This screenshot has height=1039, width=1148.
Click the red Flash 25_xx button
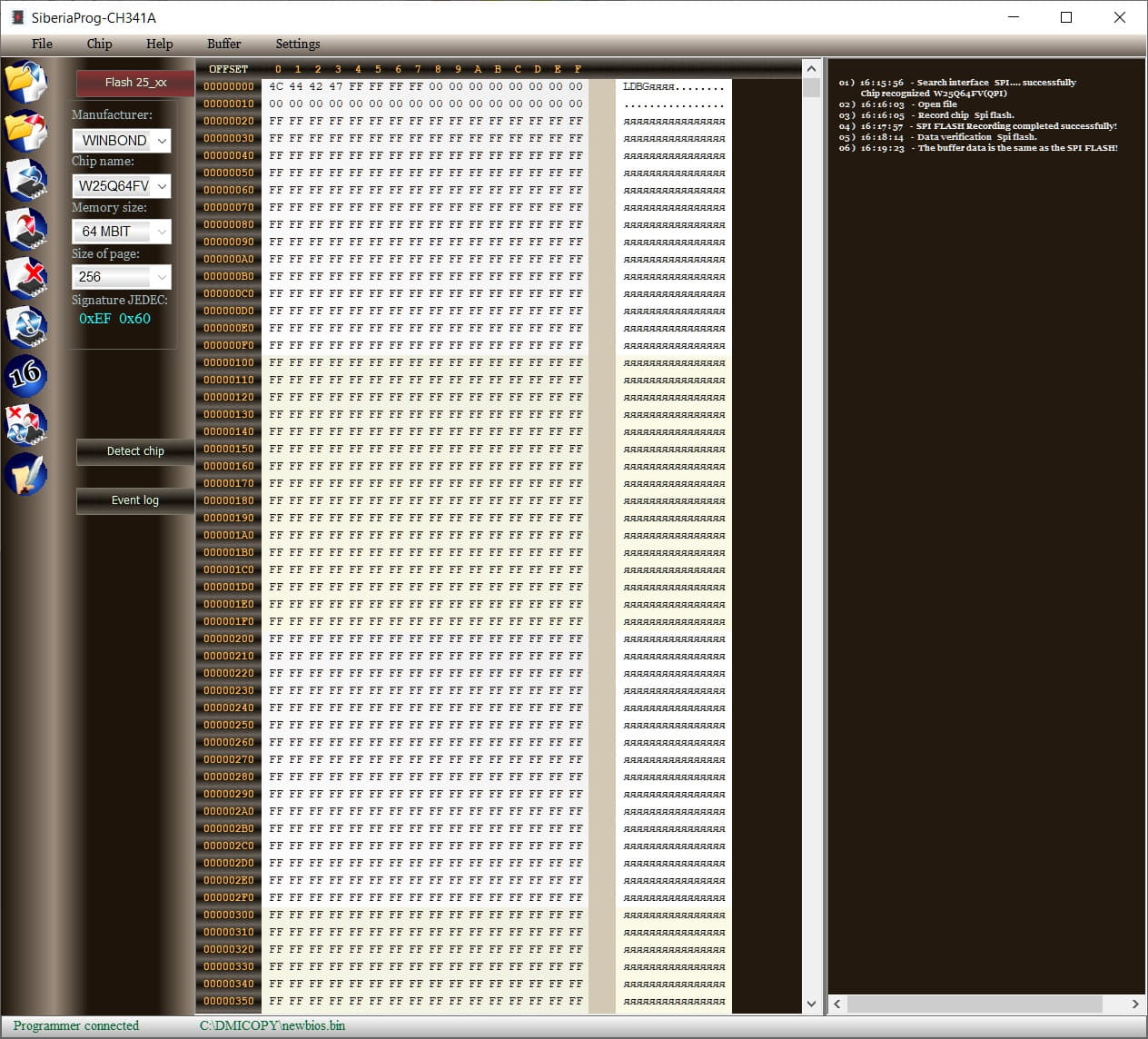pos(135,83)
